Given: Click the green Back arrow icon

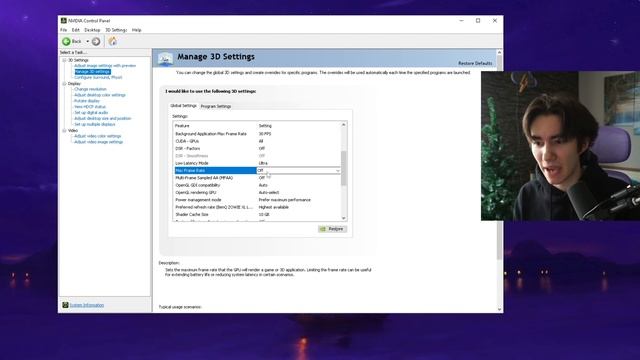Looking at the screenshot, I should coord(66,41).
